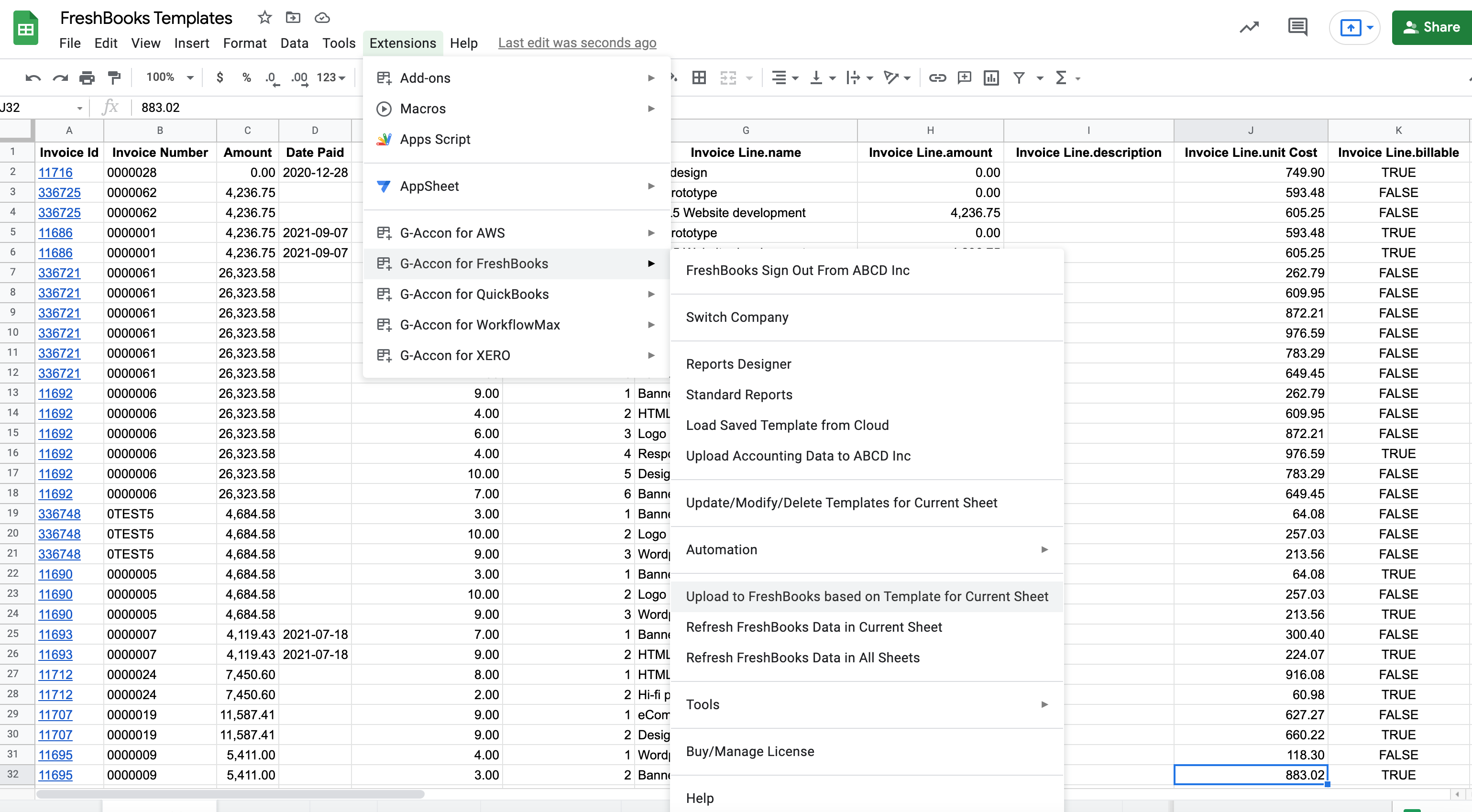Viewport: 1472px width, 812px height.
Task: Open the Format menu
Action: tap(244, 44)
